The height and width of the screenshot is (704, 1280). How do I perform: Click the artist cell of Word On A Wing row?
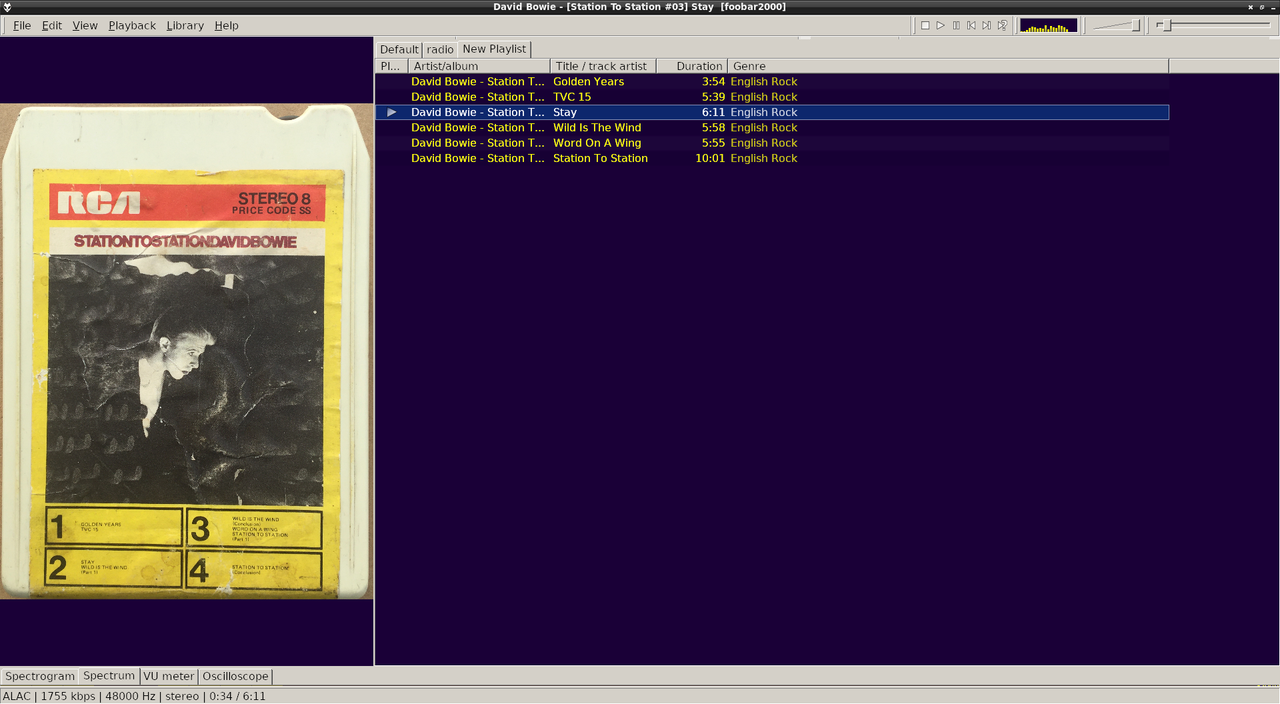click(478, 143)
